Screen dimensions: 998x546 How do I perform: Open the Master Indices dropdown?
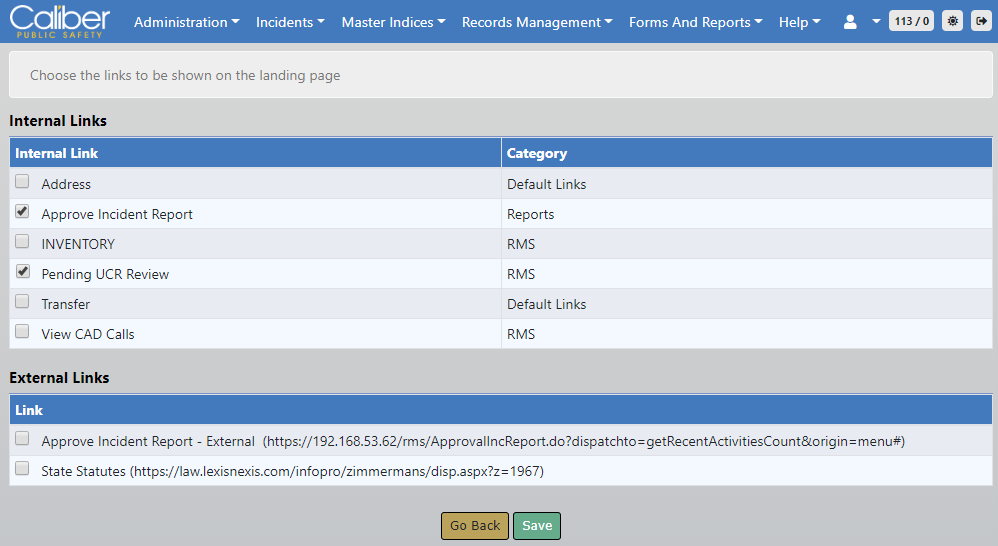393,22
